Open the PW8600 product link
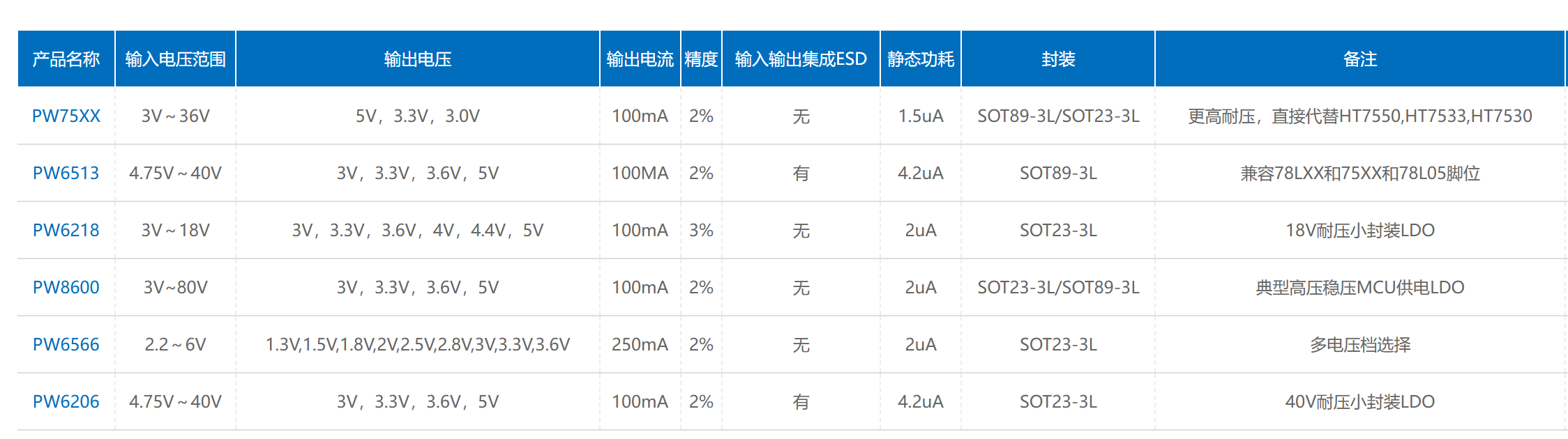Image resolution: width=1568 pixels, height=439 pixels. 66,287
